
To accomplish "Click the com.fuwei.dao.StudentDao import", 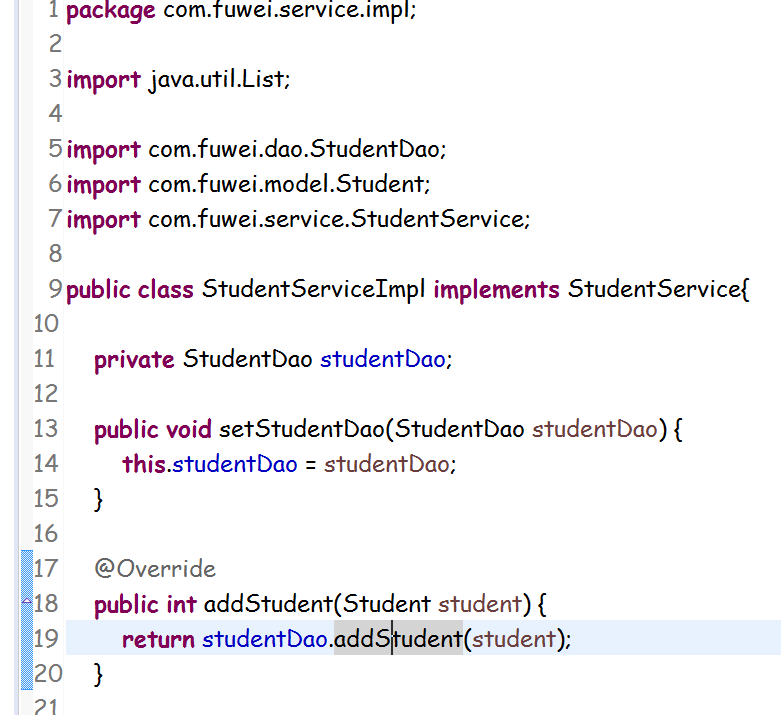I will [x=296, y=150].
